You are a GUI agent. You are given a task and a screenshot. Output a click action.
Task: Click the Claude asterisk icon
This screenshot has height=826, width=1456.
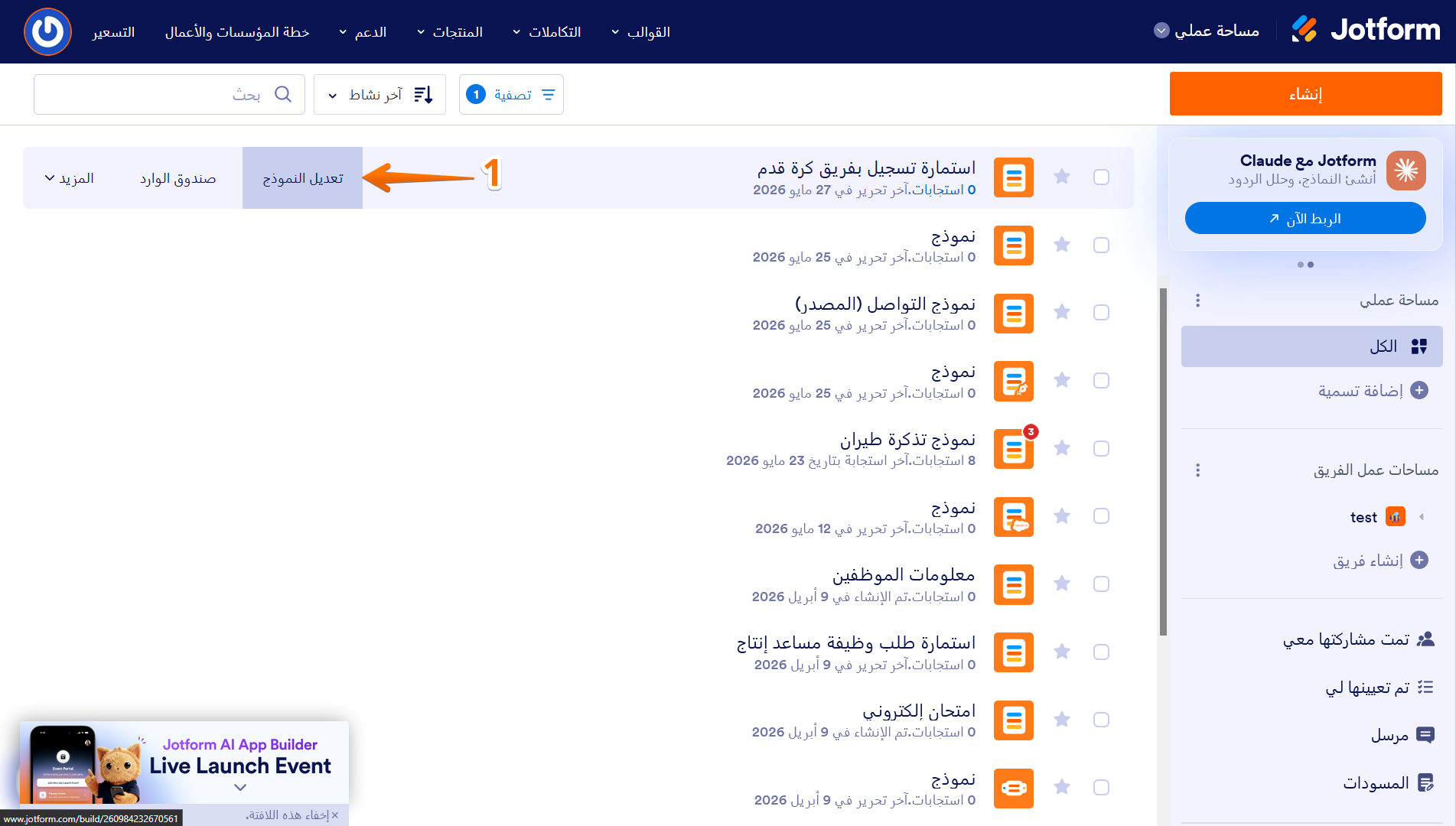(x=1406, y=171)
